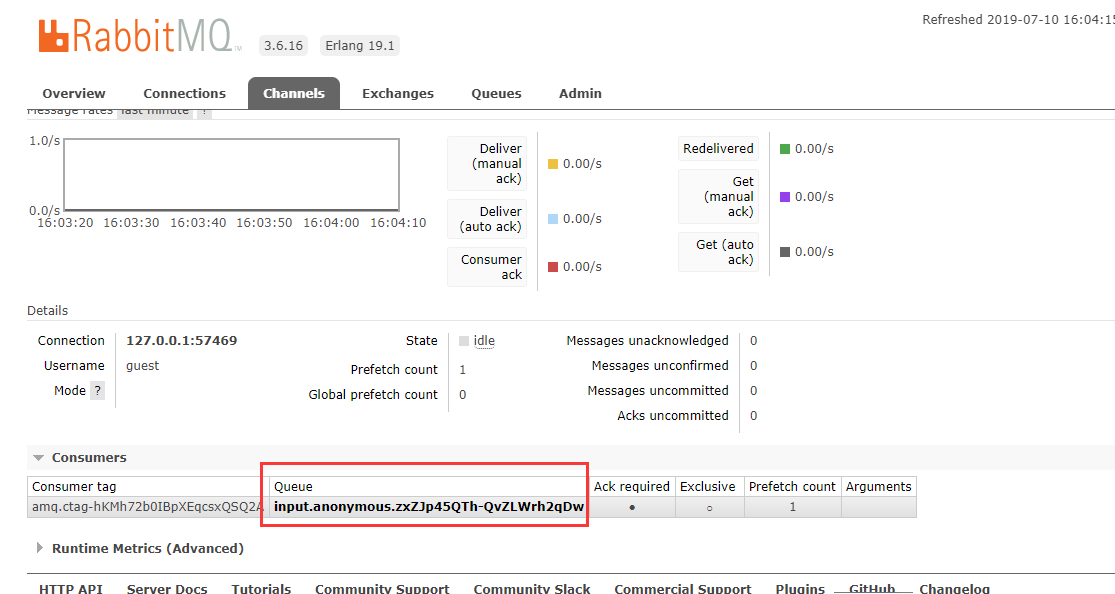This screenshot has width=1115, height=594.
Task: Open the Admin tab
Action: click(580, 93)
